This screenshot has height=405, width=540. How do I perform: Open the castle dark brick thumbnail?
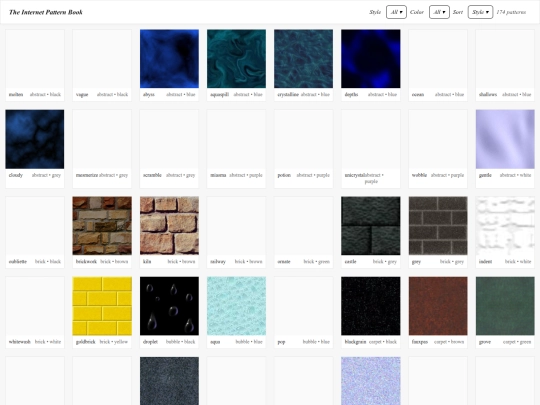[x=371, y=226]
